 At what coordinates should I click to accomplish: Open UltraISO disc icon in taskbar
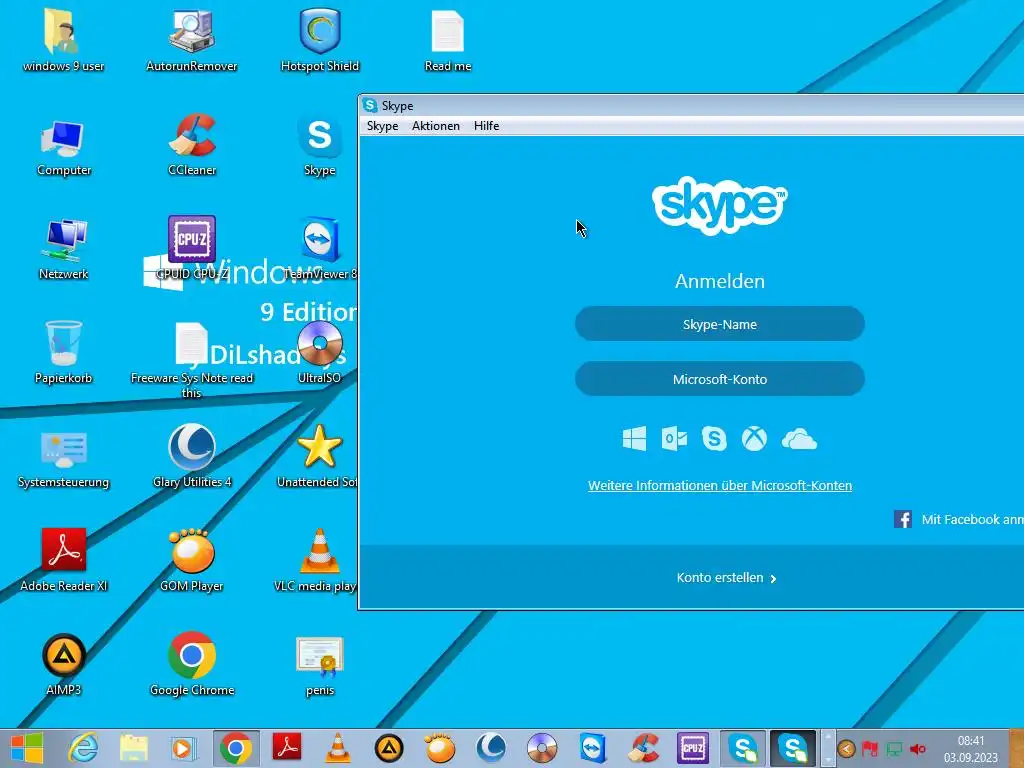542,748
